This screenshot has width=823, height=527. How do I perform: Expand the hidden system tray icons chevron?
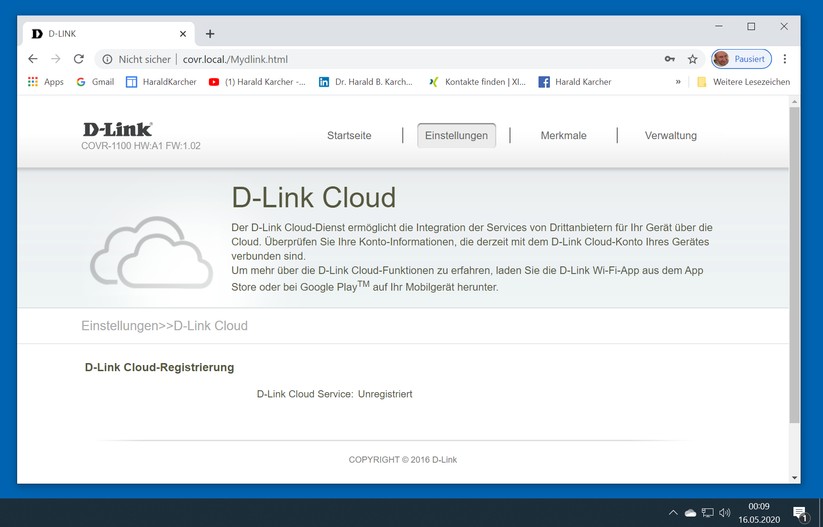[673, 513]
